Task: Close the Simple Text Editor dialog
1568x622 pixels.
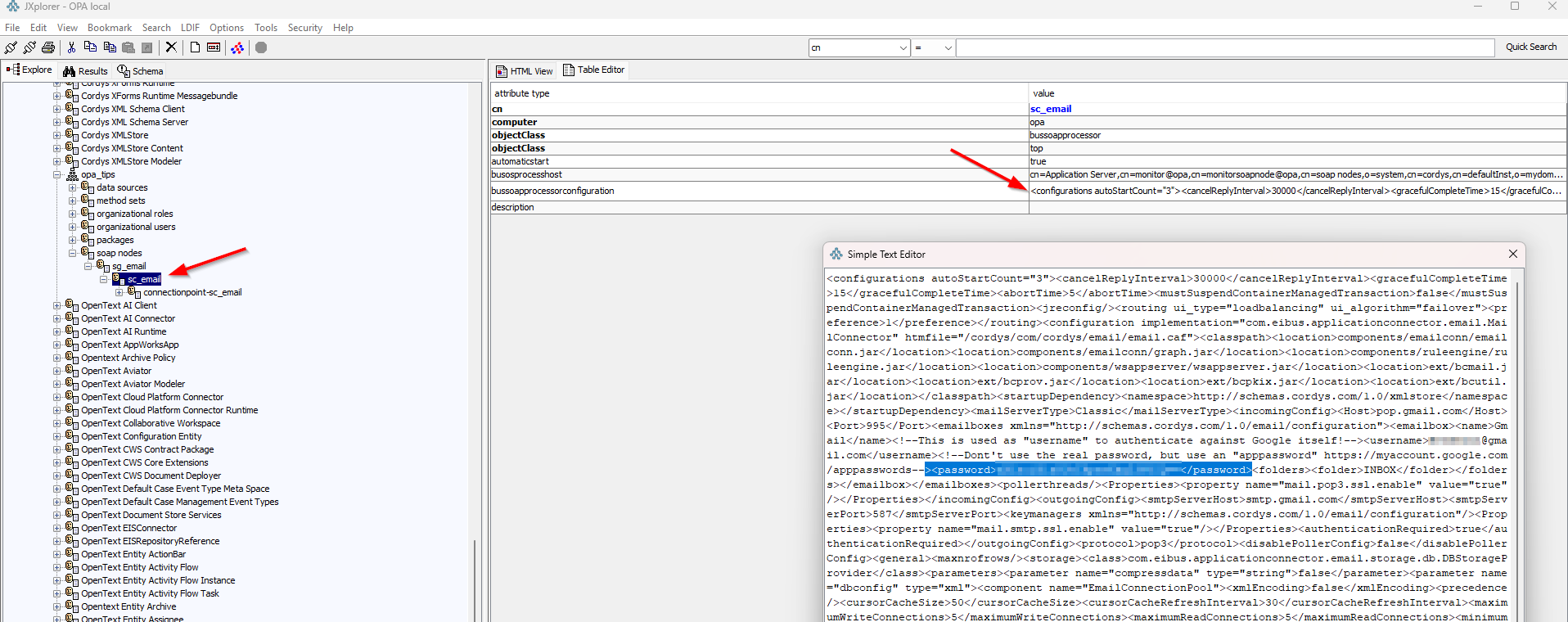Action: point(1512,255)
